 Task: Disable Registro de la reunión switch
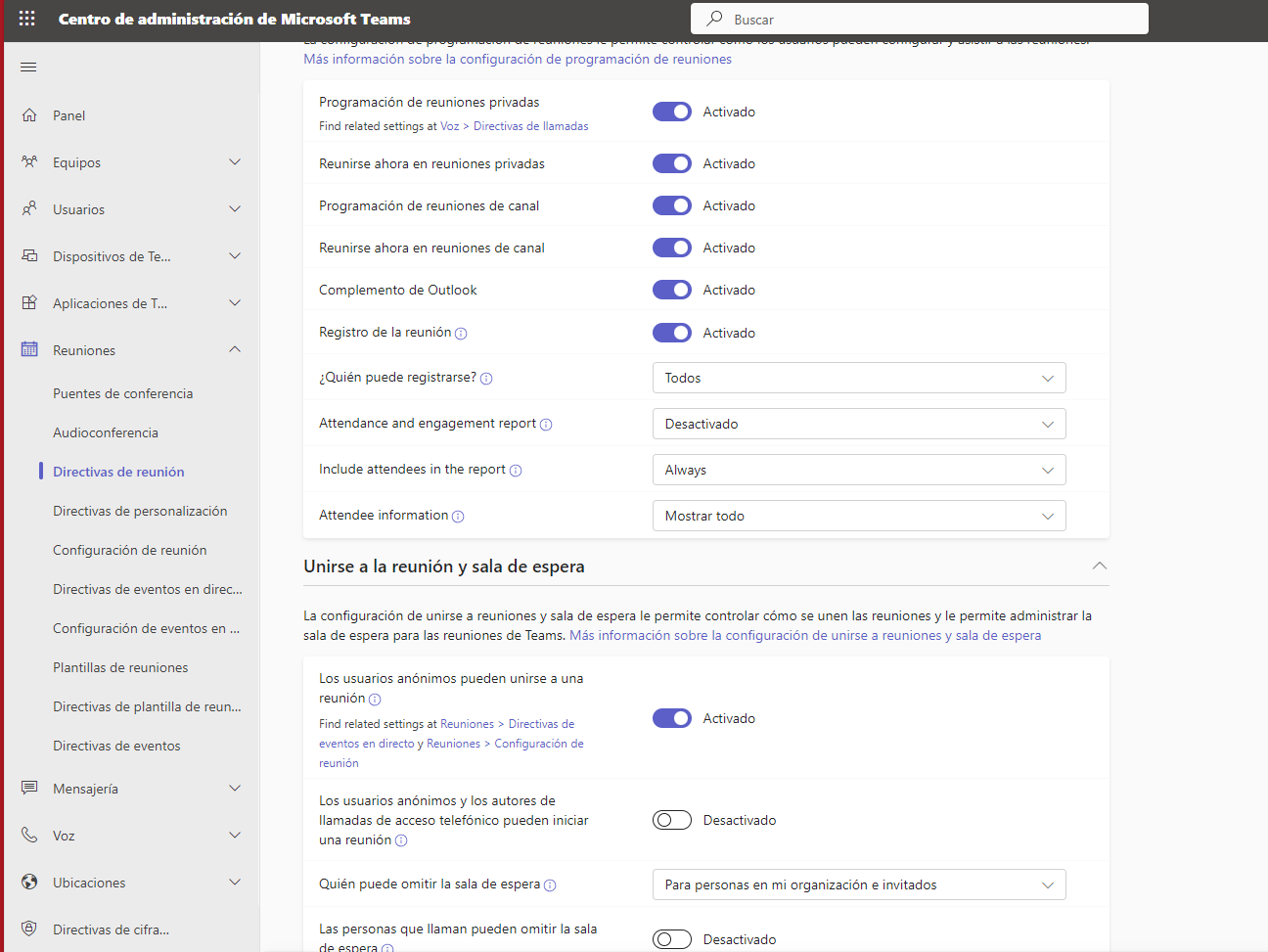click(x=672, y=333)
